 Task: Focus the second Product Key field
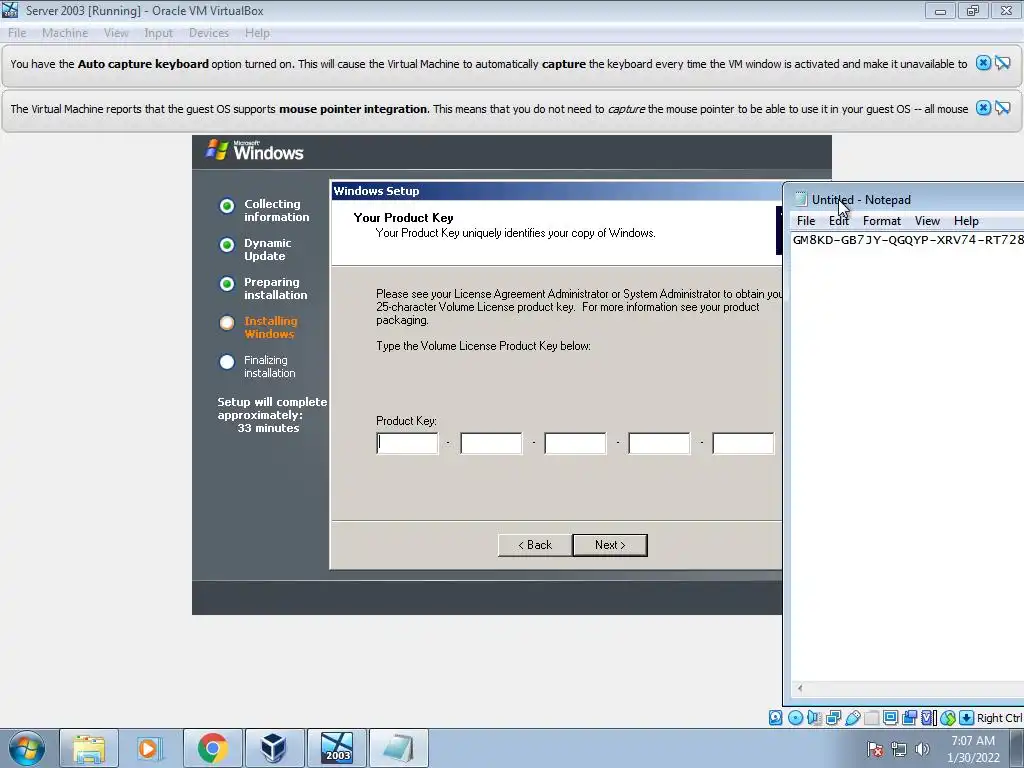coord(491,443)
